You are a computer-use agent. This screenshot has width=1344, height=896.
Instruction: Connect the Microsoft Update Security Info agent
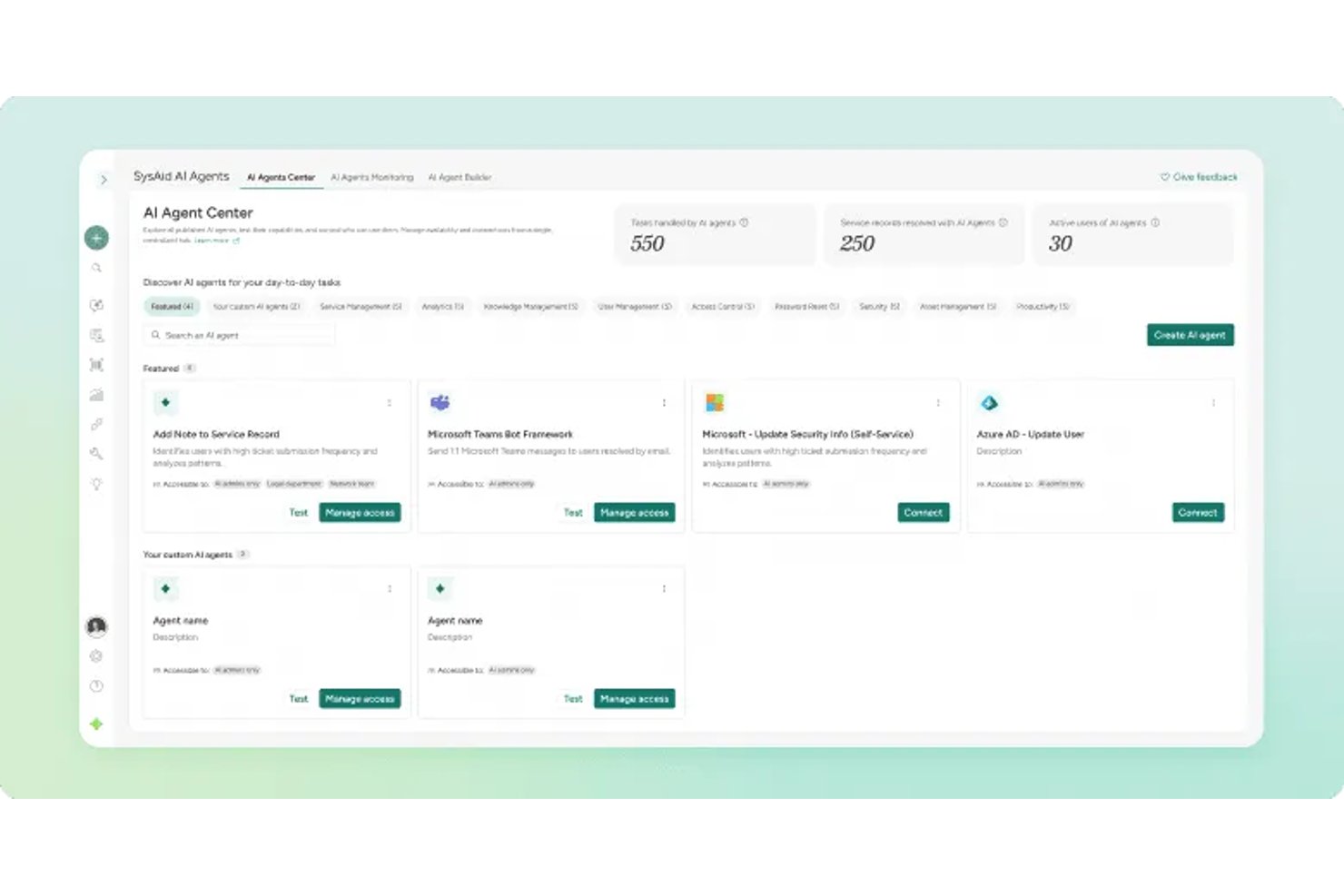coord(924,513)
